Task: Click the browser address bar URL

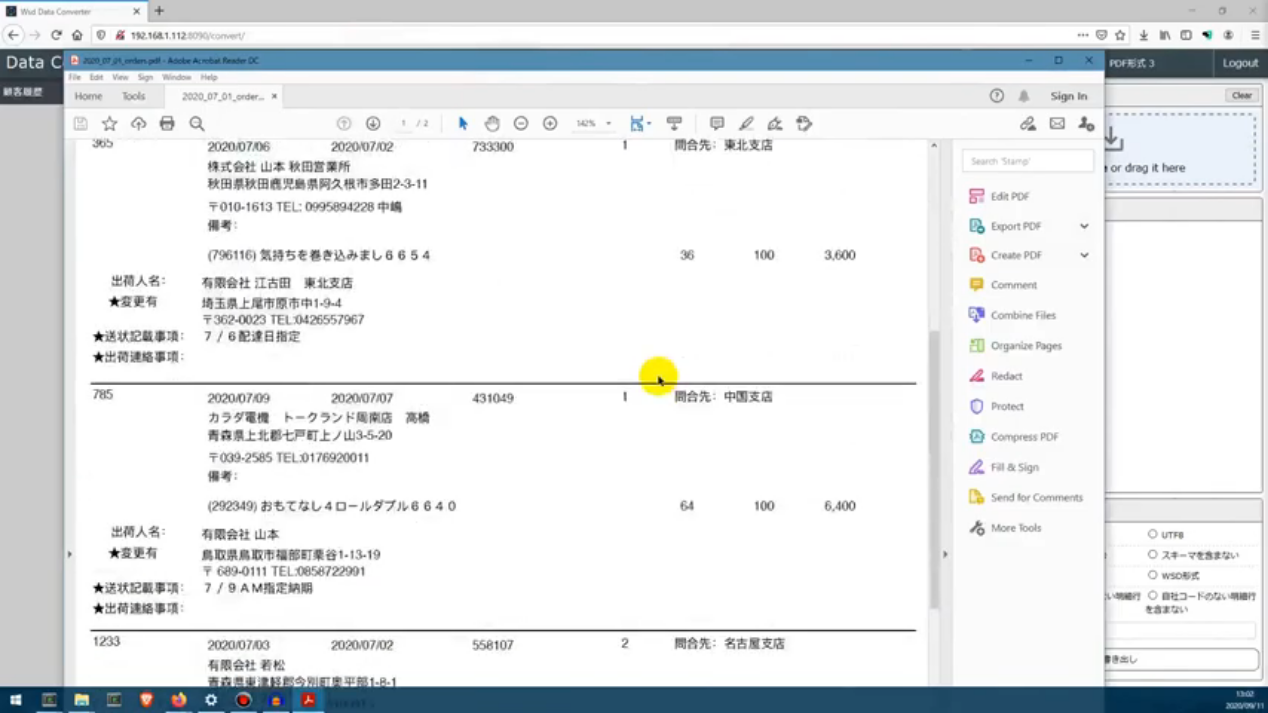Action: click(x=188, y=35)
